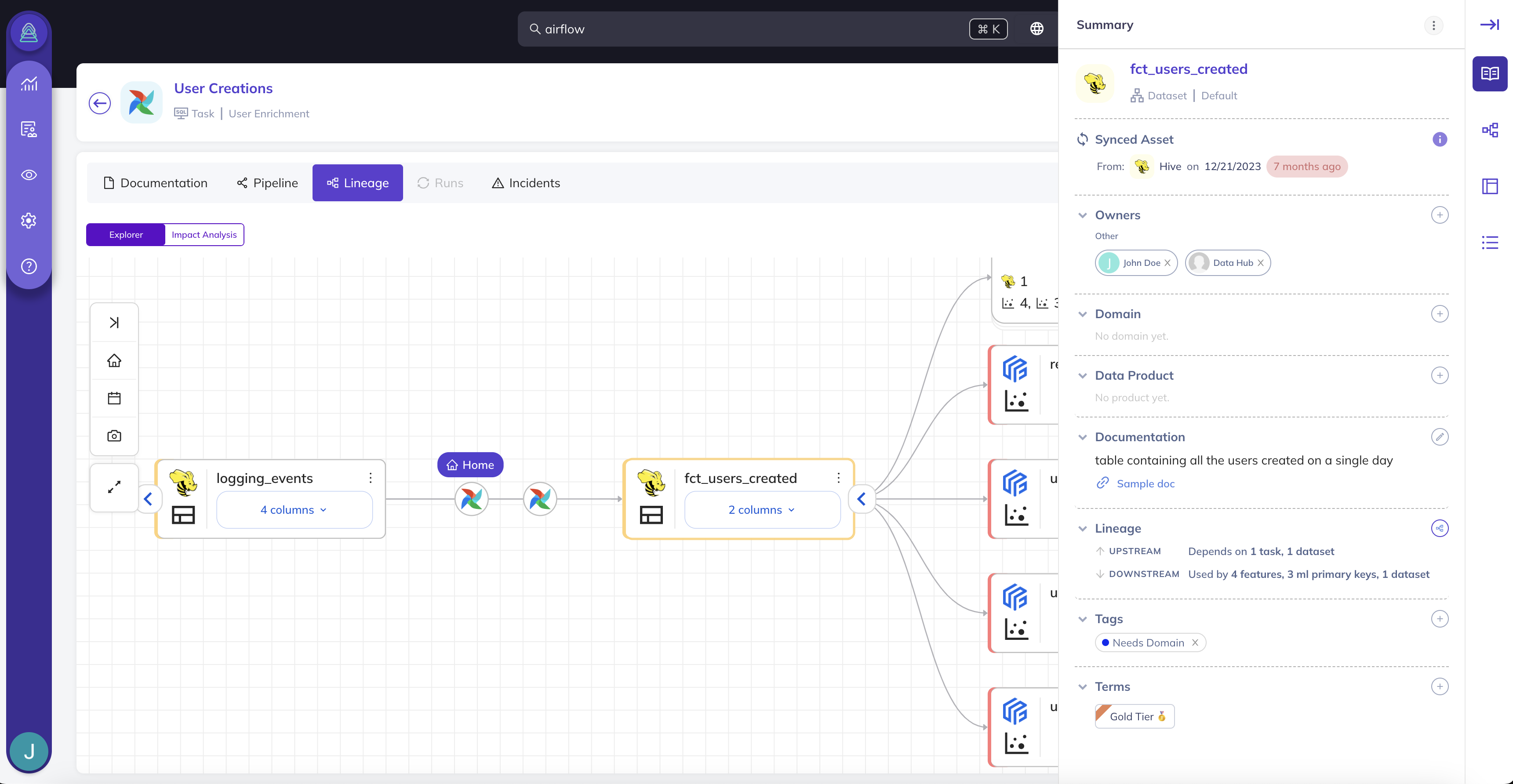Viewport: 1513px width, 784px height.
Task: Switch to Impact Analysis view toggle
Action: click(x=204, y=234)
